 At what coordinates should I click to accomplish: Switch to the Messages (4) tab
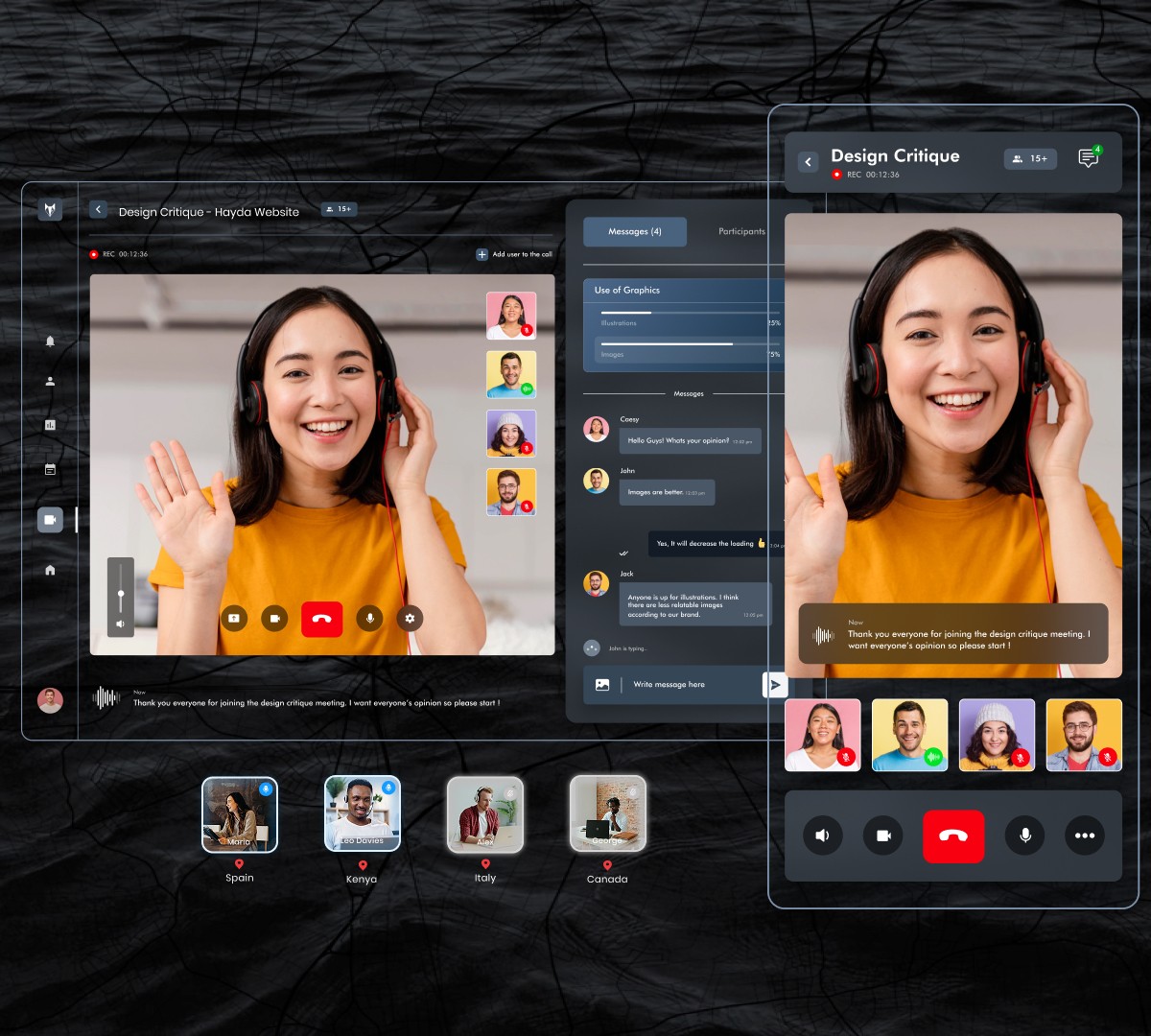[x=635, y=231]
